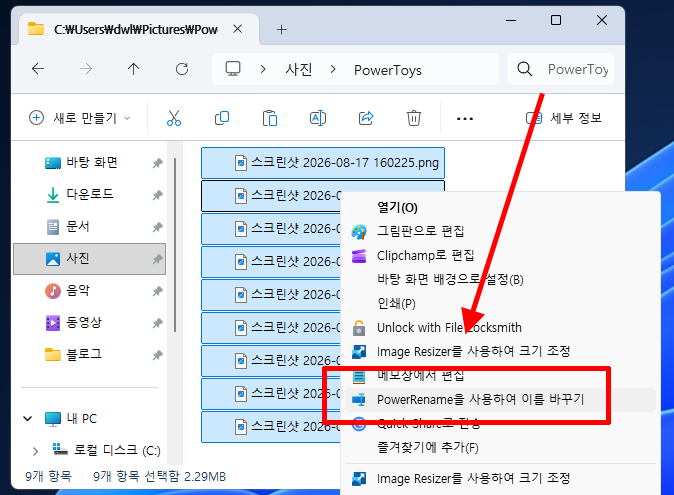Image resolution: width=674 pixels, height=495 pixels.
Task: Click the navigation pane scrollbar
Action: pyautogui.click(x=175, y=245)
